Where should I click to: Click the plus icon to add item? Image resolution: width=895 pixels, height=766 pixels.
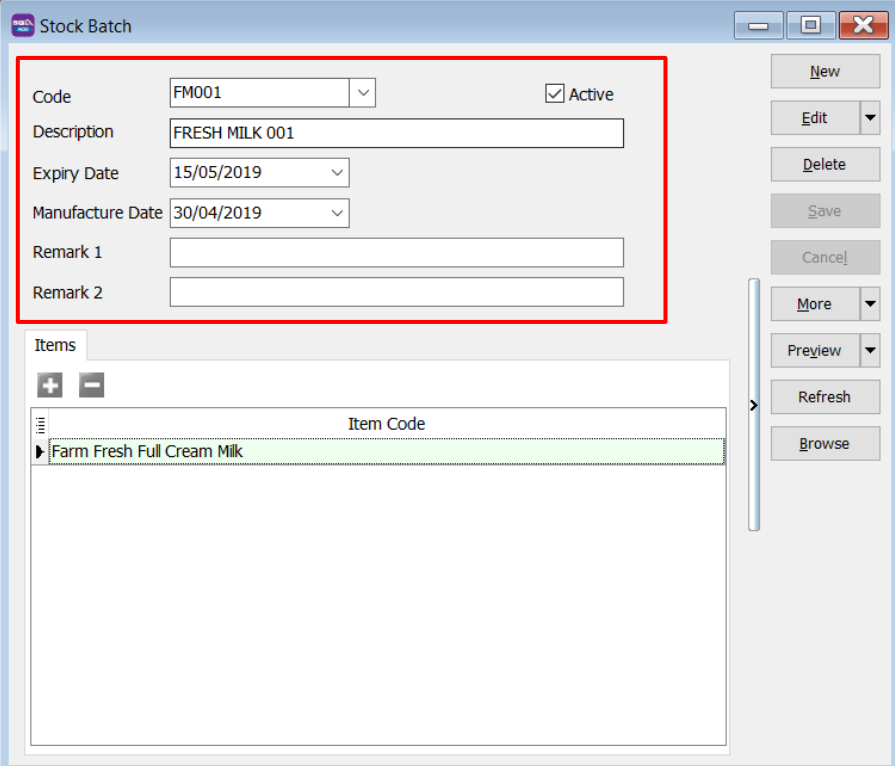tap(49, 385)
